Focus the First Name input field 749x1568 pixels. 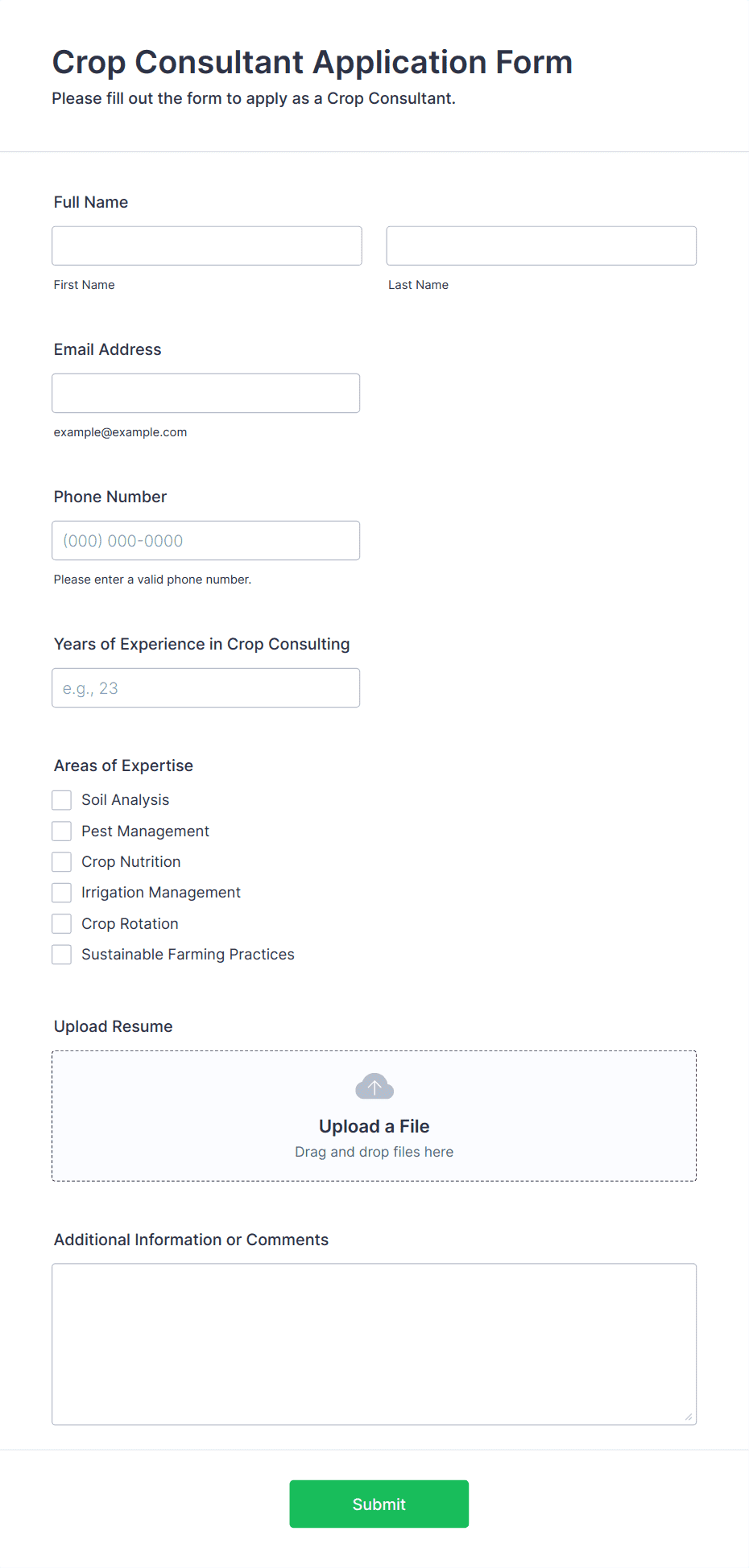pyautogui.click(x=207, y=246)
